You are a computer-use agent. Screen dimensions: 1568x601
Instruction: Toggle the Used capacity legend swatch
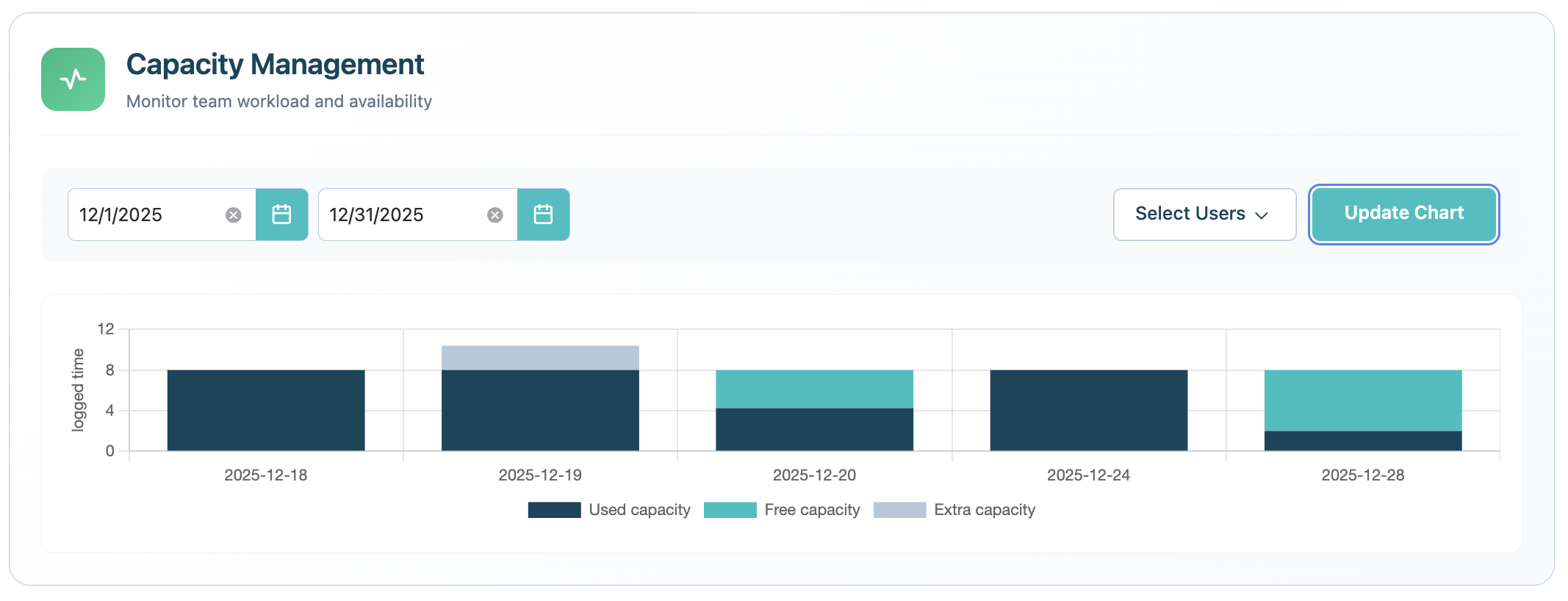coord(554,510)
